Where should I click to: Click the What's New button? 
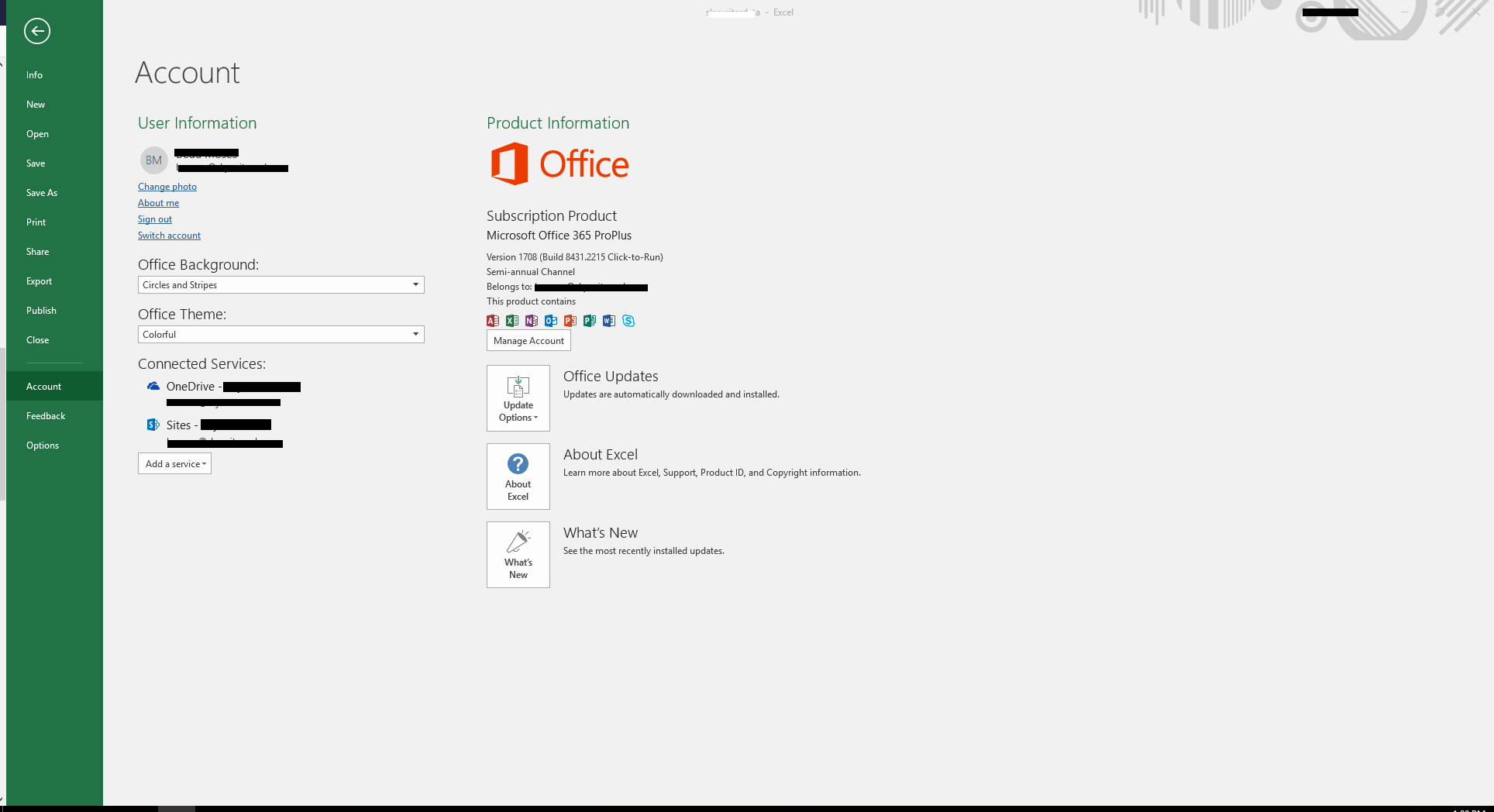coord(518,555)
